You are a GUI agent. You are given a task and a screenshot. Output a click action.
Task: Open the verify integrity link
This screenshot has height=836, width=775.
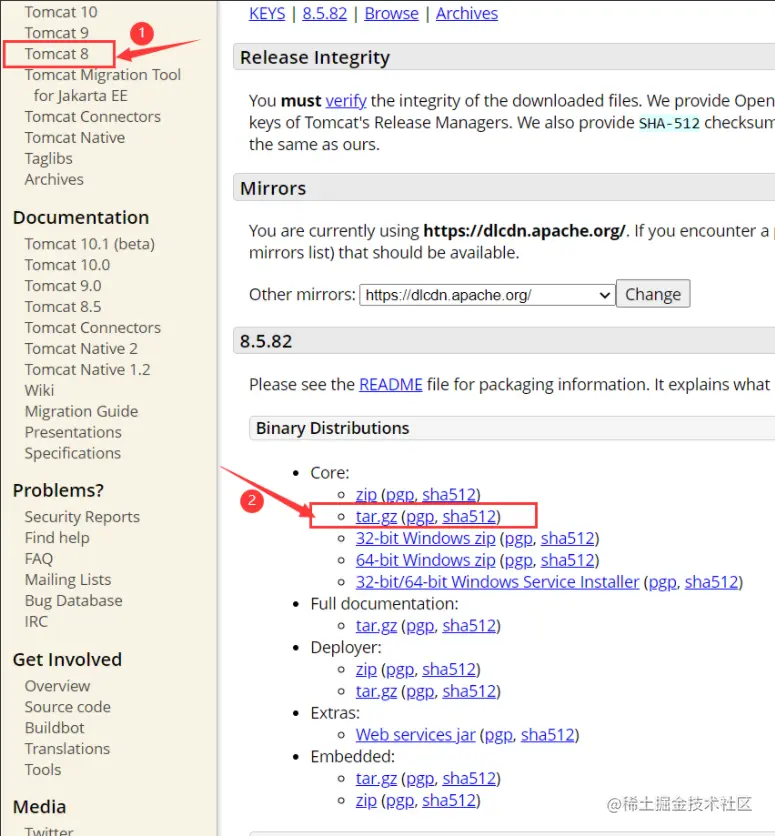[346, 100]
